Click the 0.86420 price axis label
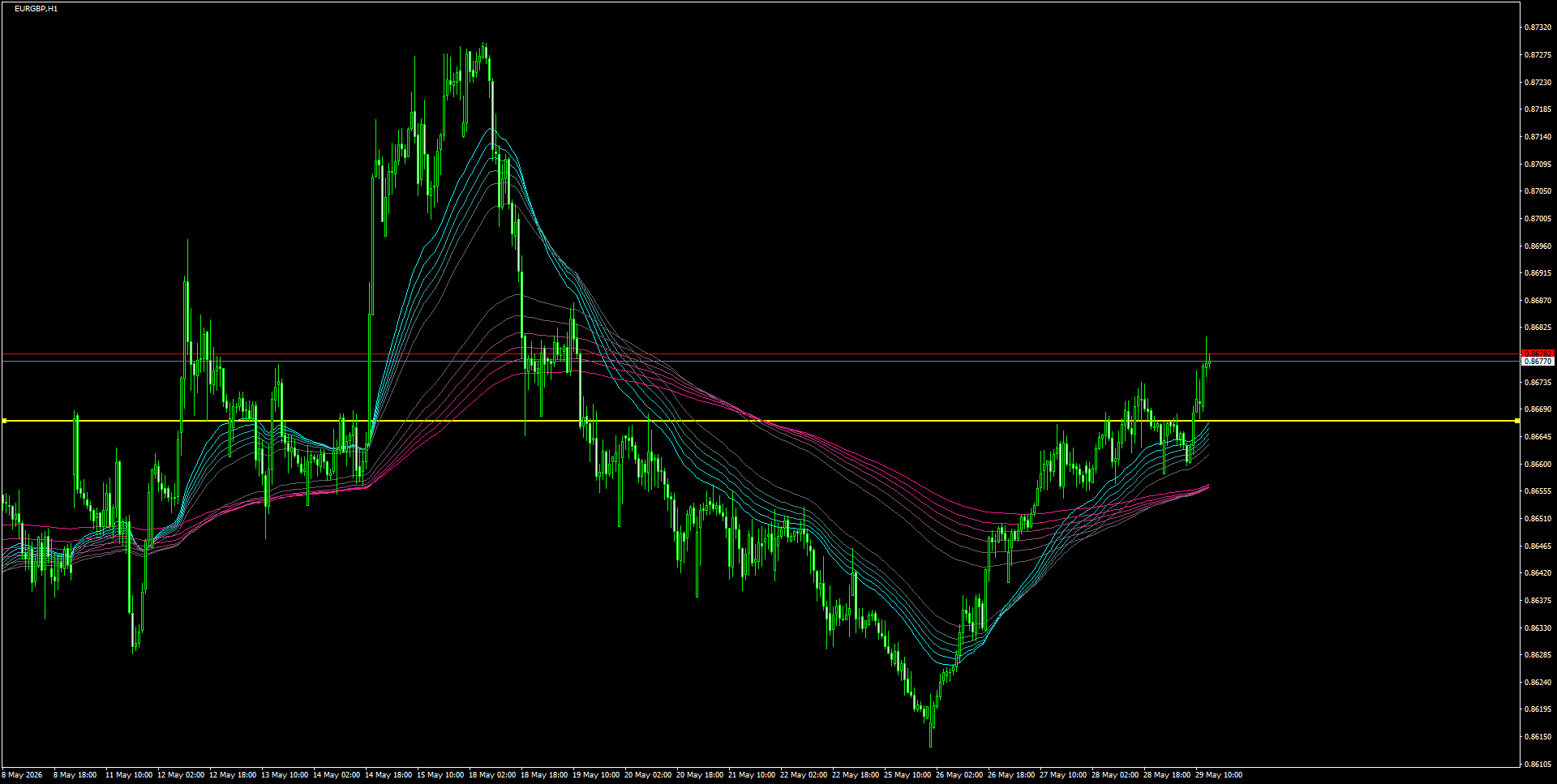 tap(1538, 573)
